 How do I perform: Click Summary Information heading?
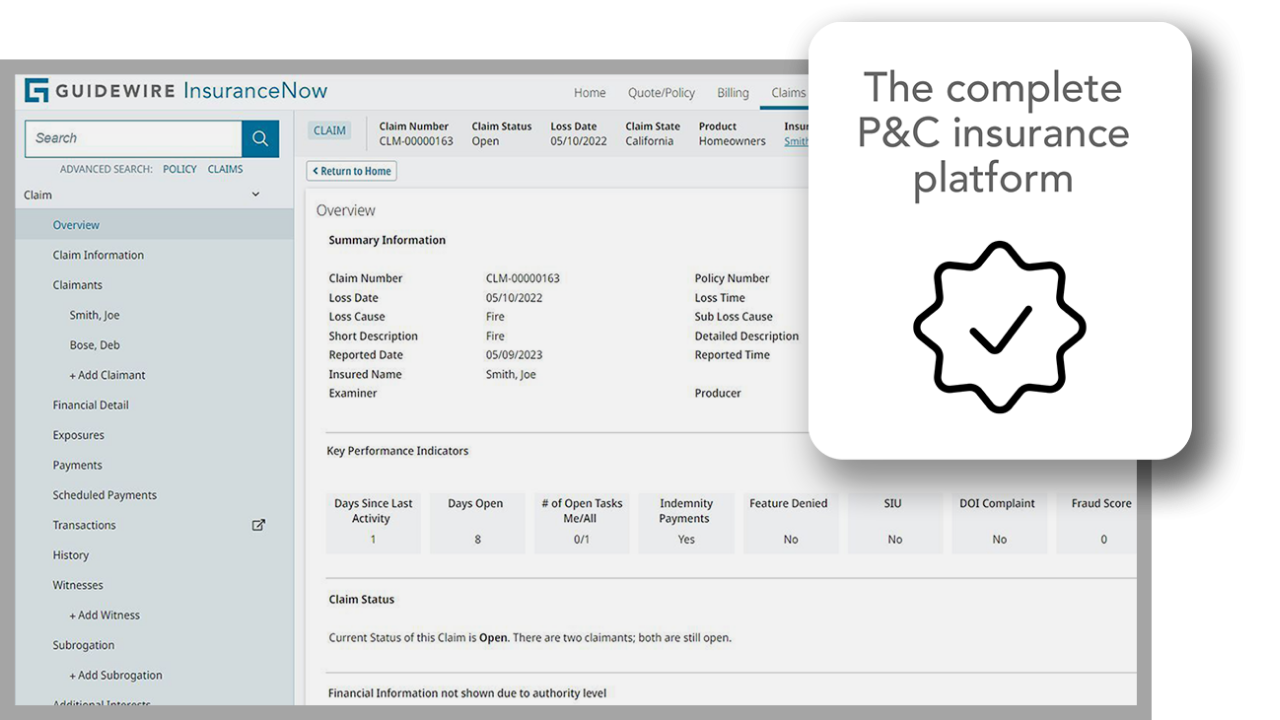coord(387,240)
